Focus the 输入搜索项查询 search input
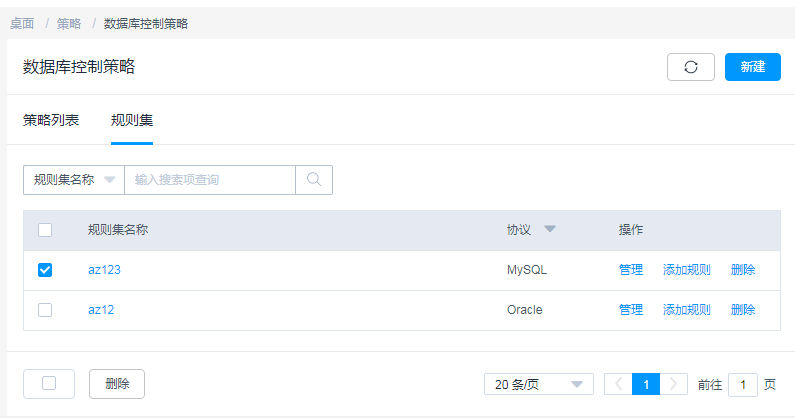This screenshot has width=795, height=418. pyautogui.click(x=210, y=180)
